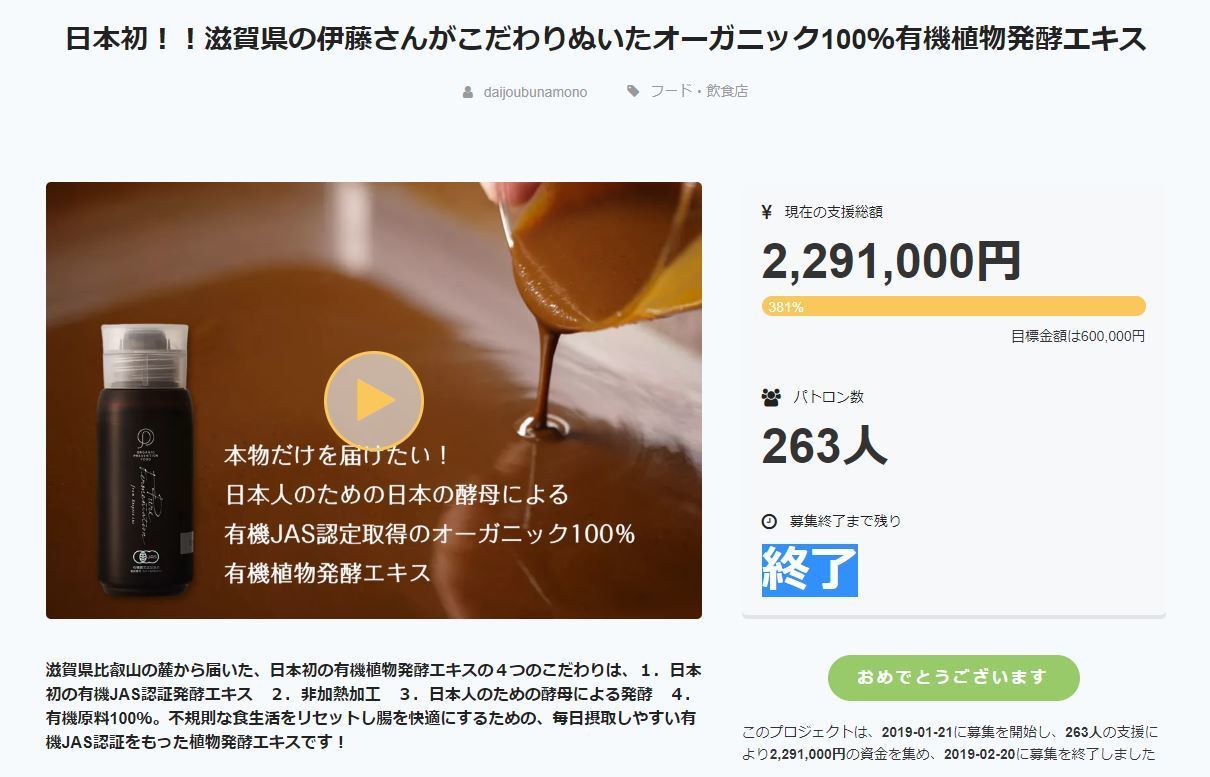This screenshot has height=777, width=1210.
Task: Click the user icon beside daijoubunamono
Action: click(x=468, y=92)
